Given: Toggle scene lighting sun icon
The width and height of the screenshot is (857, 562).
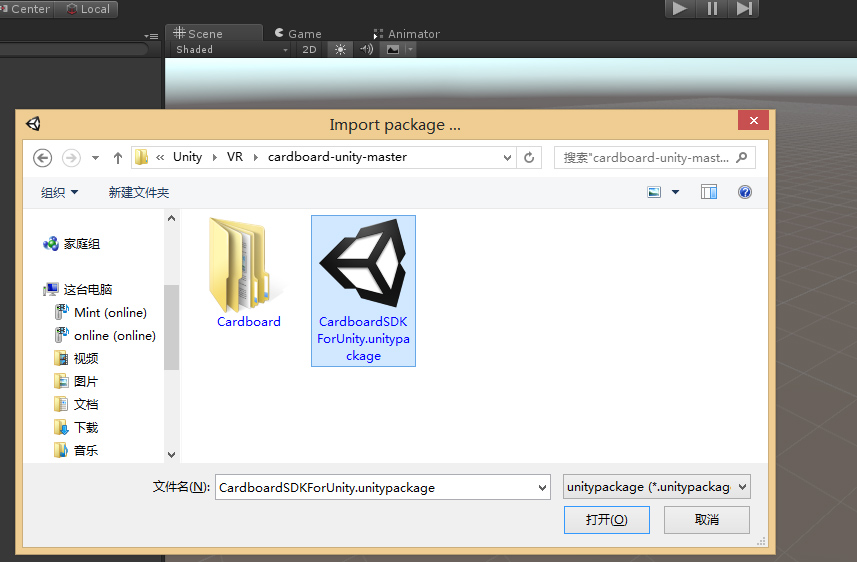Looking at the screenshot, I should (x=340, y=49).
